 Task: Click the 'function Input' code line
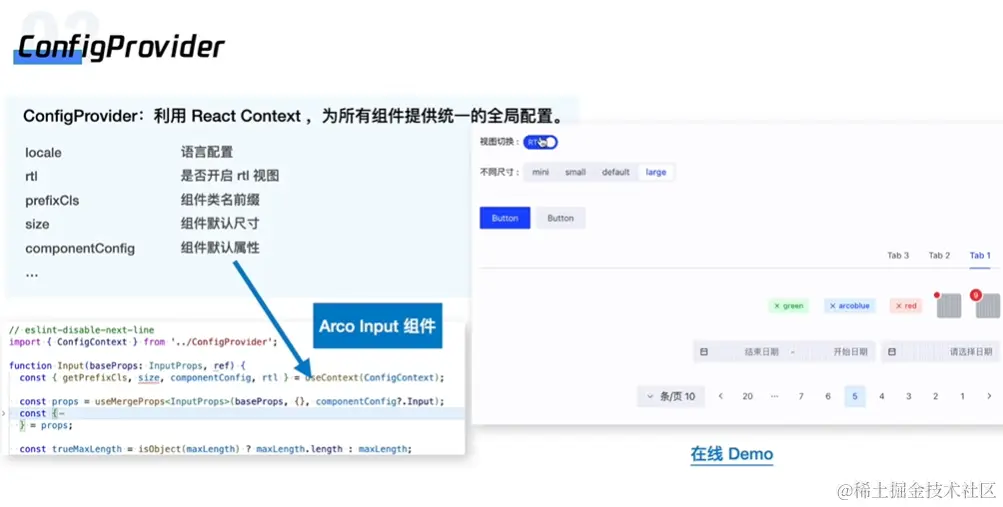point(127,366)
